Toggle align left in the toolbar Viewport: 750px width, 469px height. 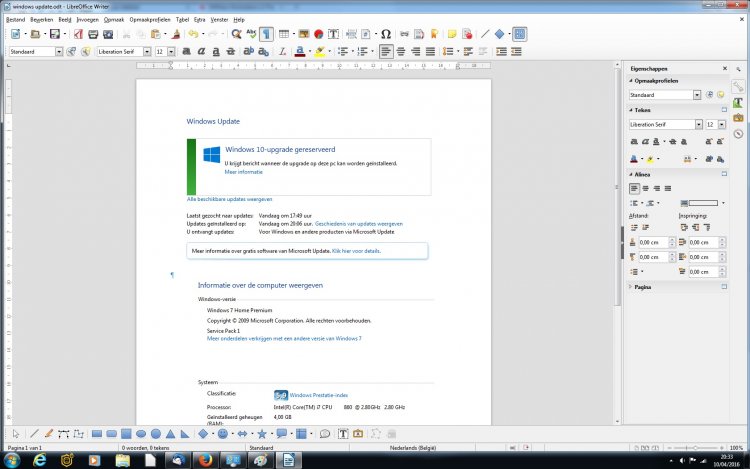pyautogui.click(x=384, y=51)
